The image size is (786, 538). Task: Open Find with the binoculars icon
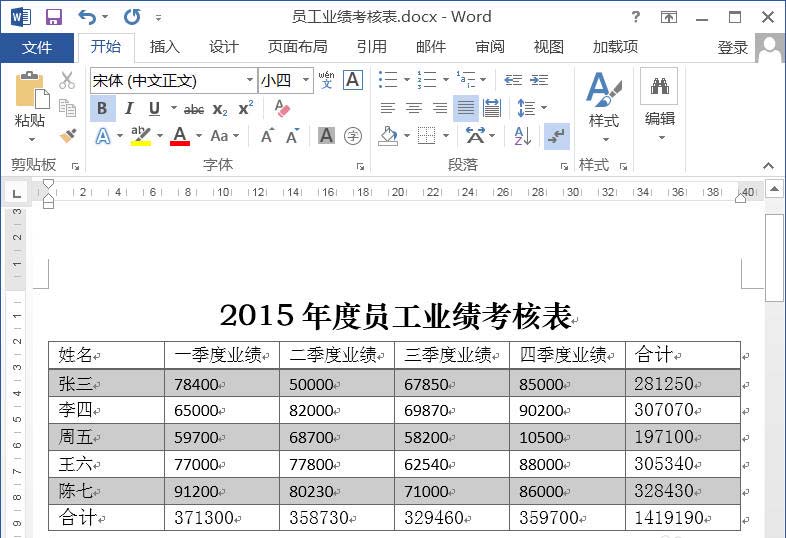659,88
